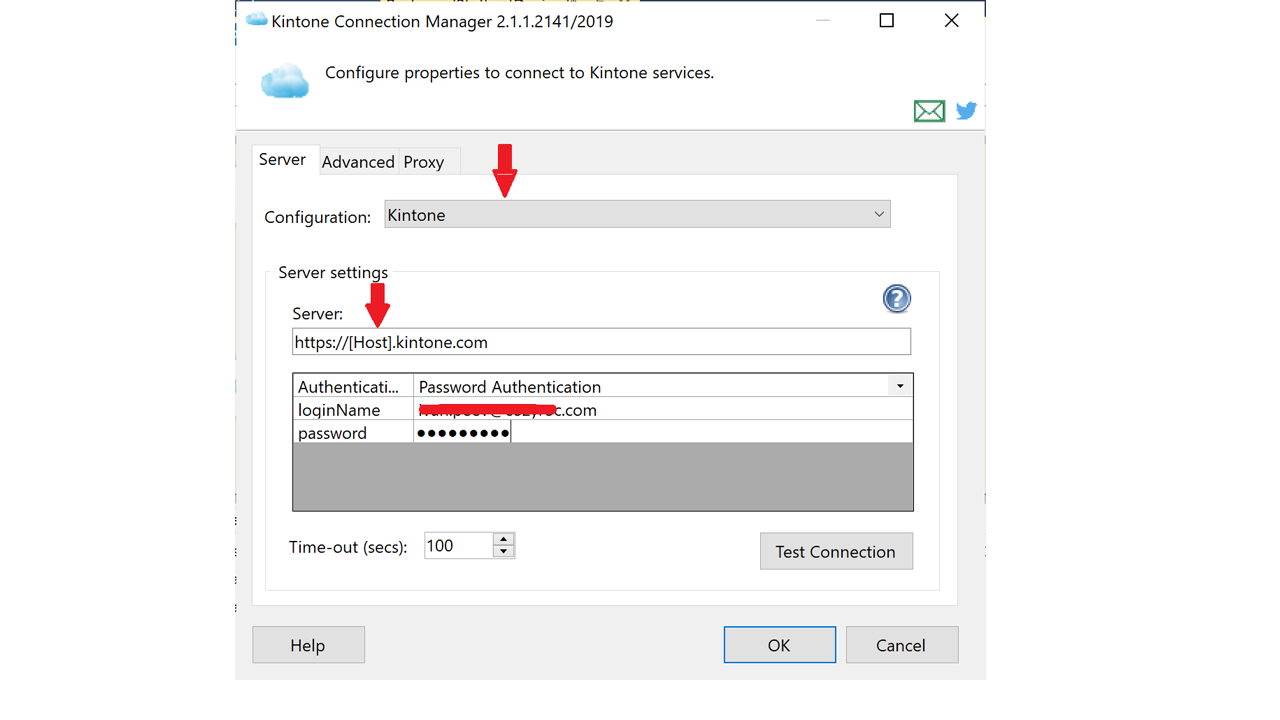Click the Help button
The image size is (1280, 720).
tap(308, 645)
